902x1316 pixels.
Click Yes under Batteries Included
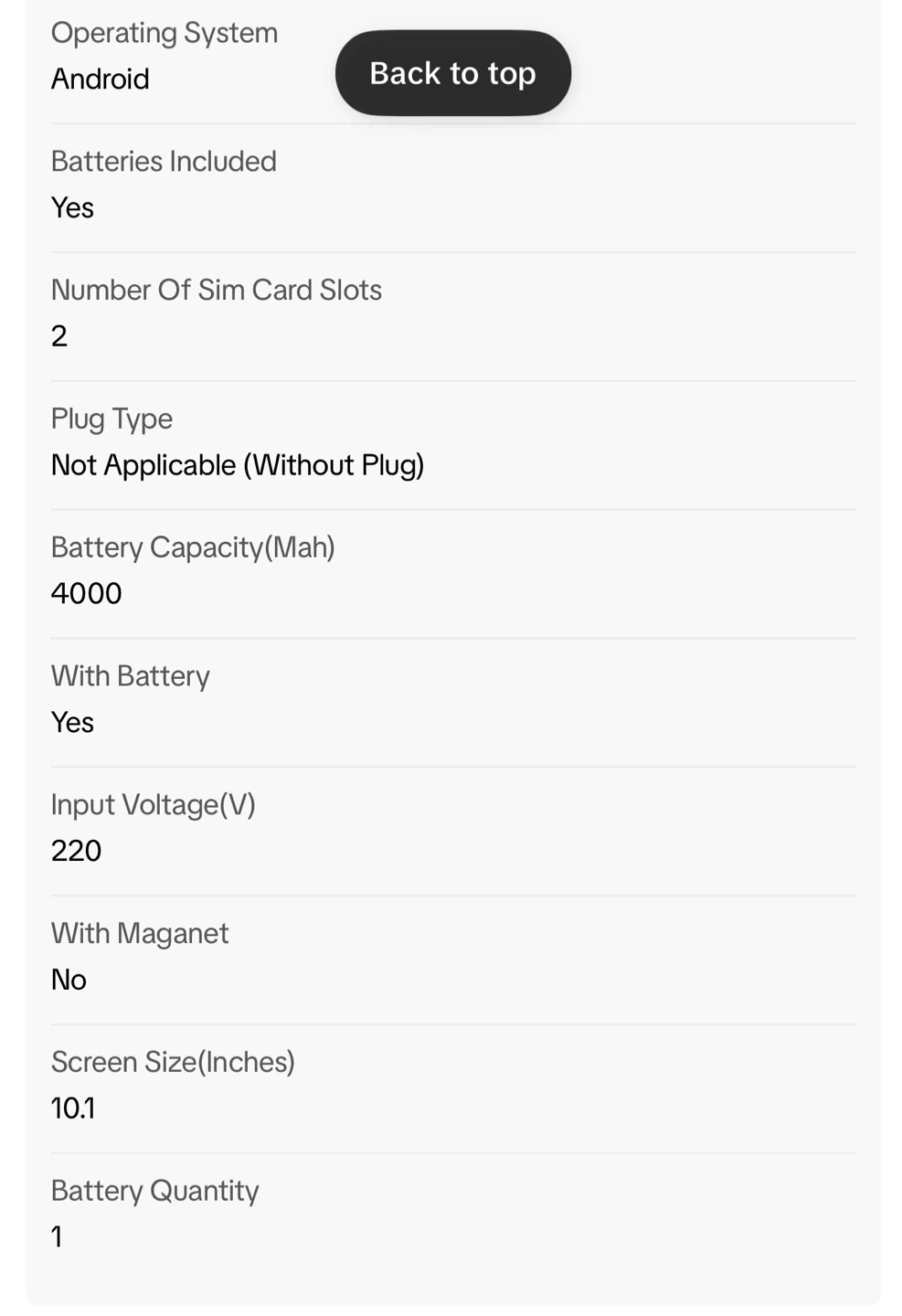(73, 207)
